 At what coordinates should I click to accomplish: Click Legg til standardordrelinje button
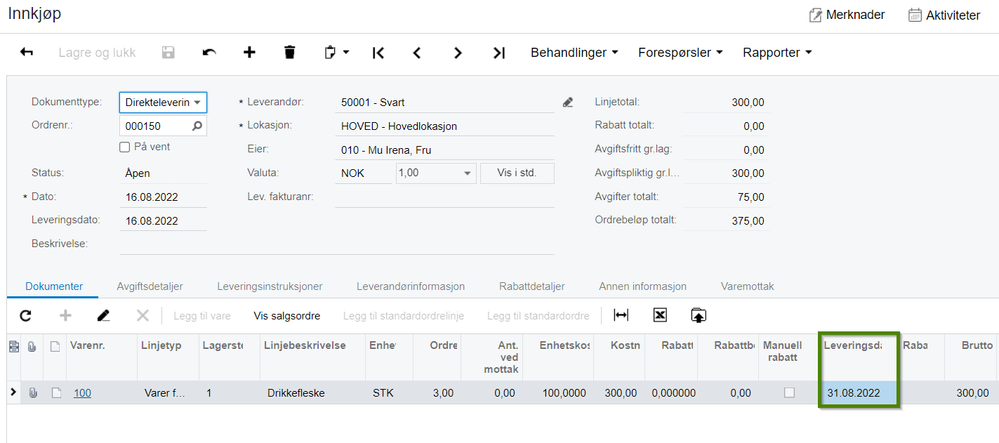pyautogui.click(x=403, y=316)
